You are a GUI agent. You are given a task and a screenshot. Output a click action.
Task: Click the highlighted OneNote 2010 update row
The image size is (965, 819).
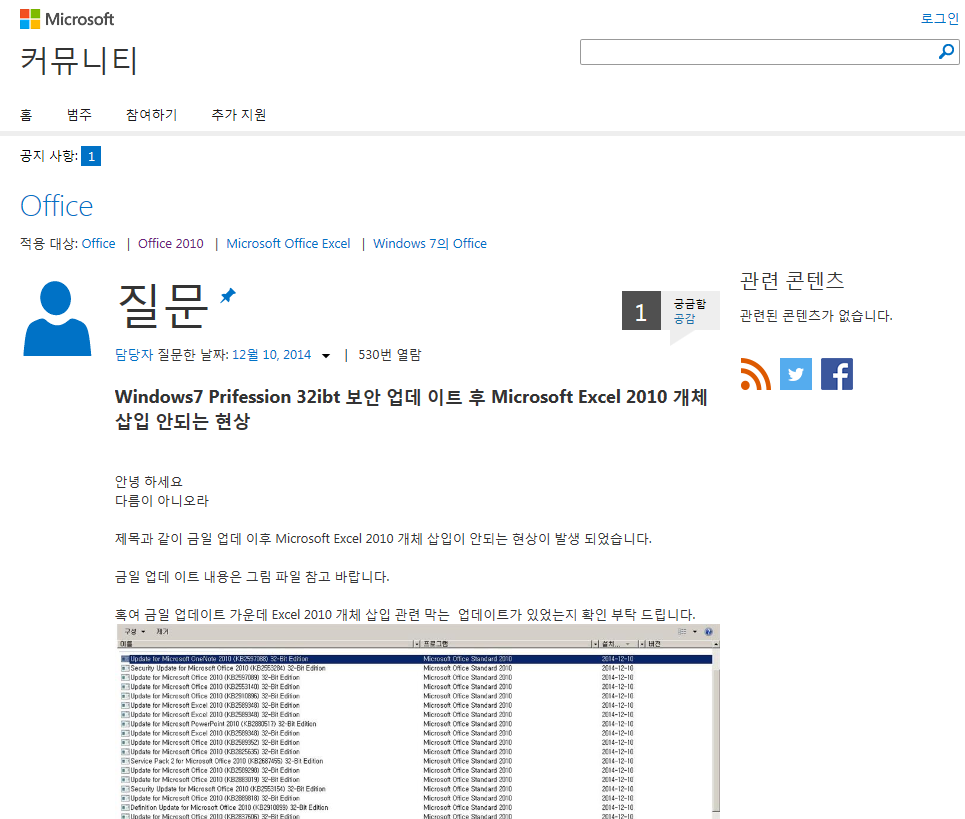(416, 659)
